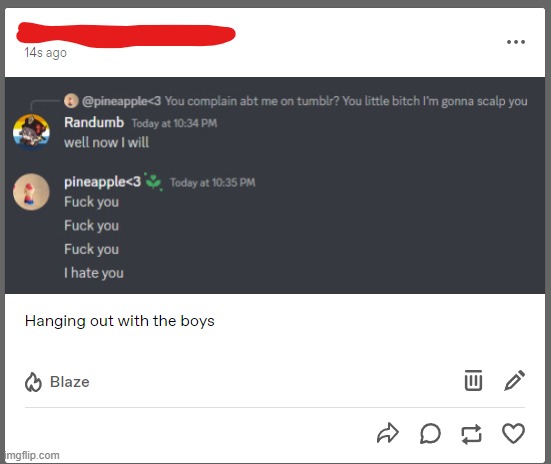Click the caption Hanging out with the boys
Viewport: 551px width, 464px height.
point(119,321)
